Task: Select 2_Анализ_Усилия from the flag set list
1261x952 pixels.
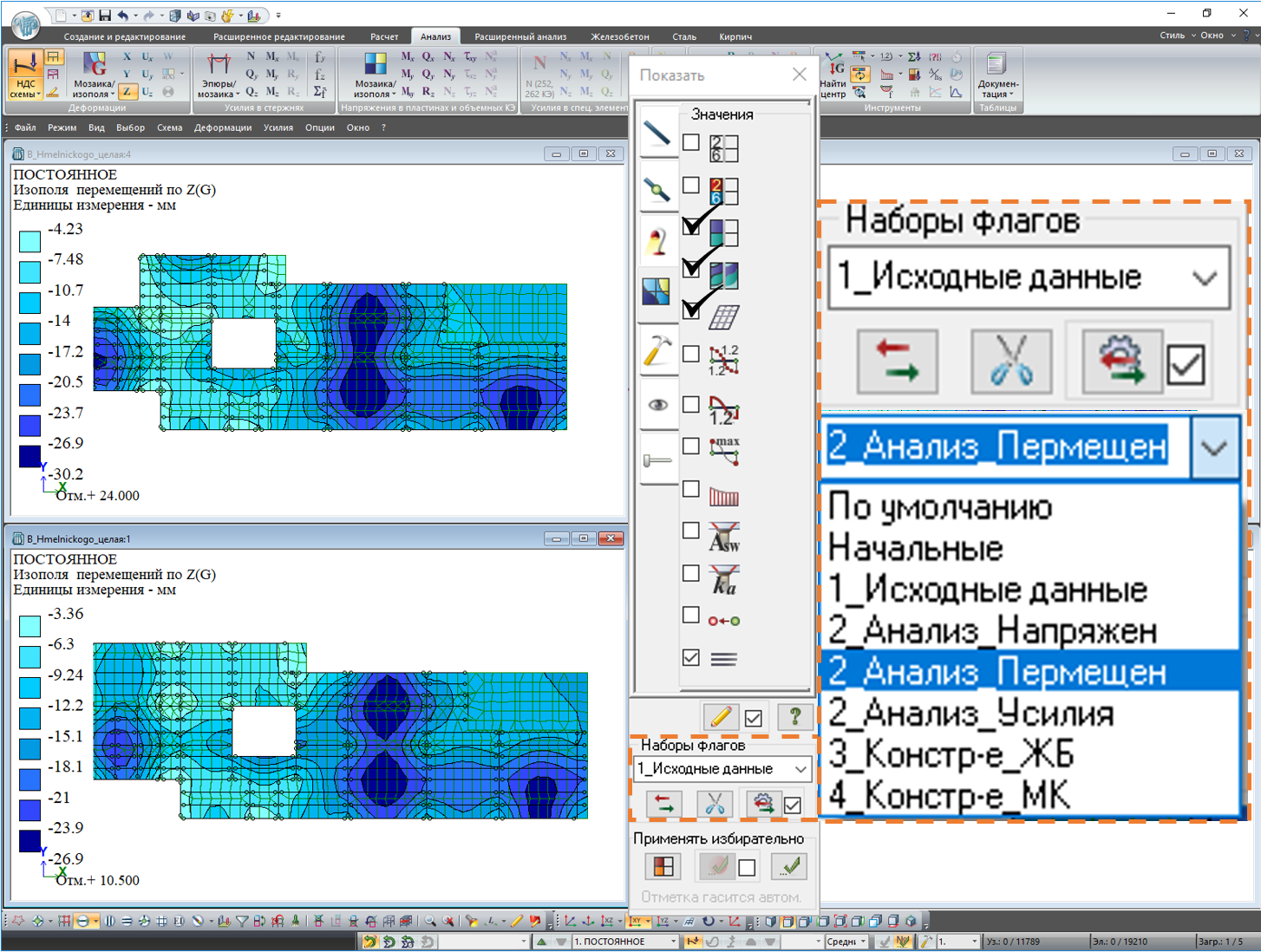Action: click(971, 714)
